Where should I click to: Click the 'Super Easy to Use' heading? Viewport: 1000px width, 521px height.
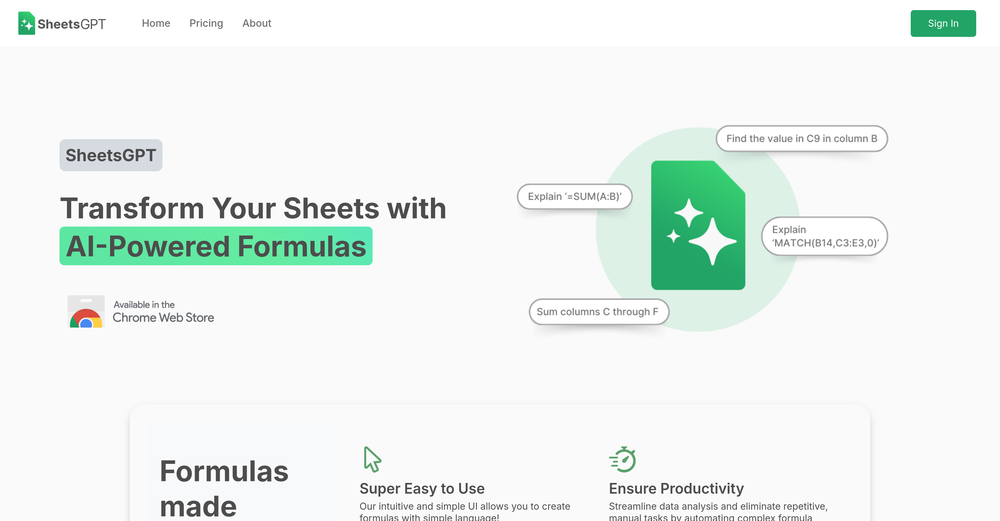(x=422, y=489)
